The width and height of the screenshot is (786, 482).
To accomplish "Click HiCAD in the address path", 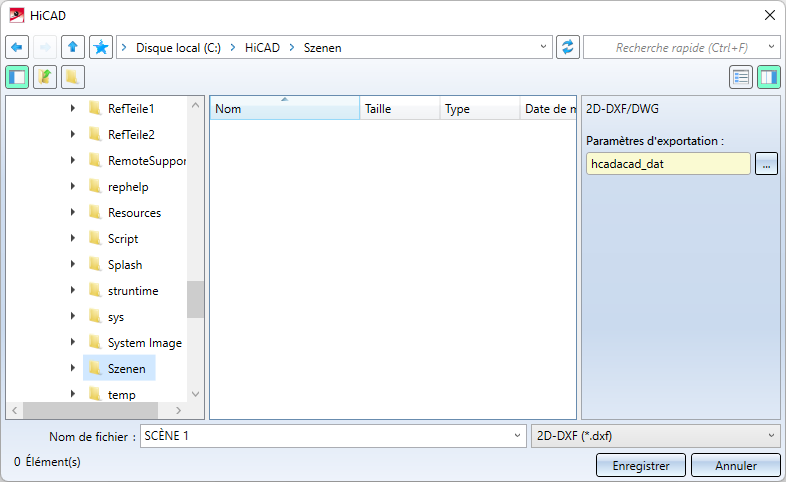I will click(x=262, y=48).
